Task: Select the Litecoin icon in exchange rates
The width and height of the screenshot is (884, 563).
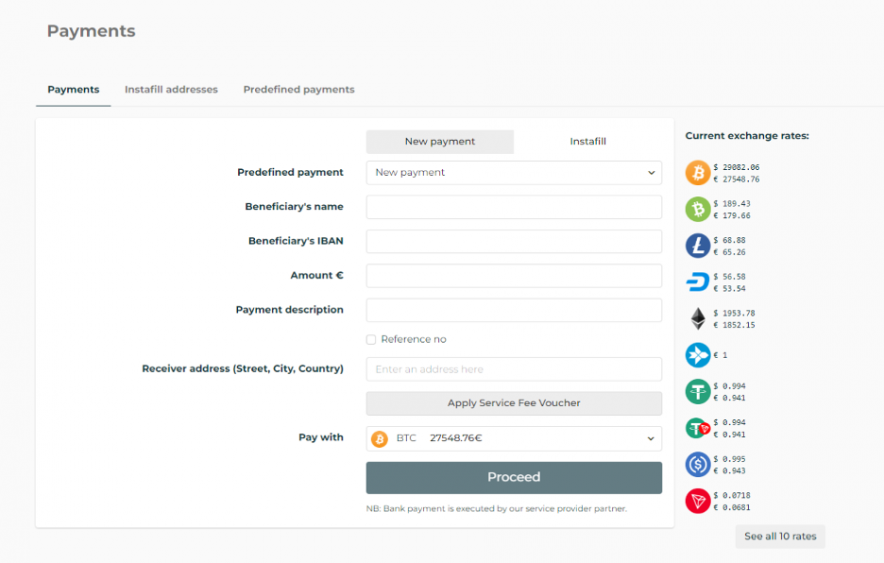Action: [697, 246]
